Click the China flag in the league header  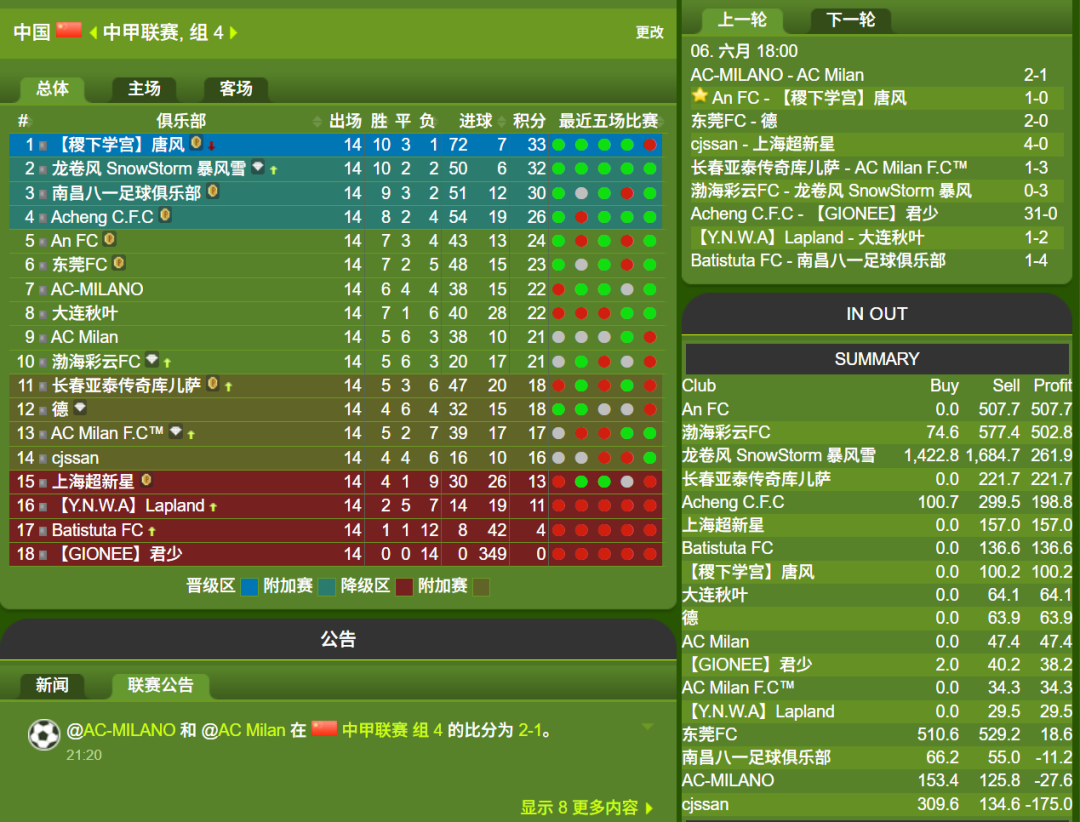pyautogui.click(x=69, y=30)
